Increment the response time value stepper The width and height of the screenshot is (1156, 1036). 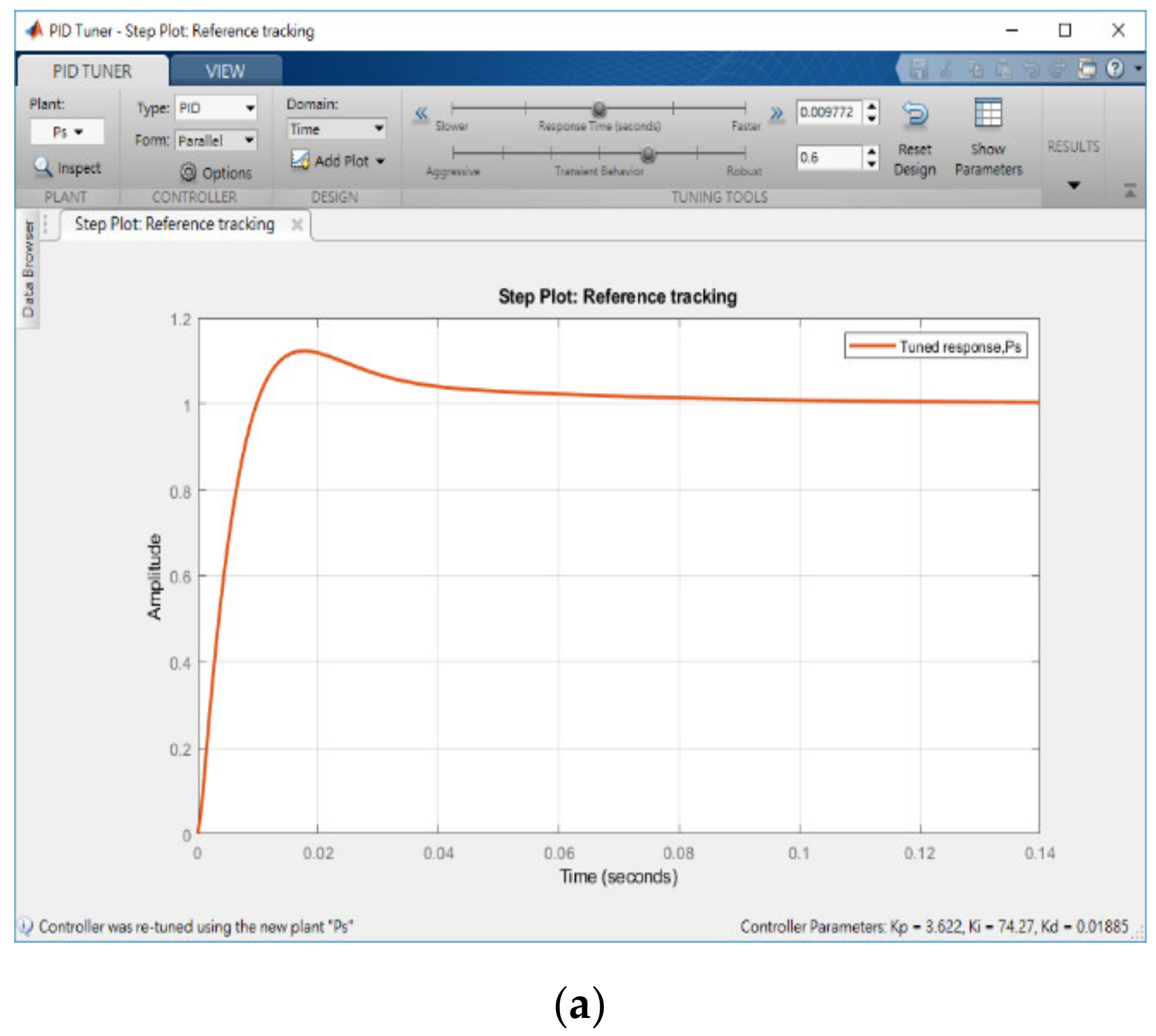click(872, 105)
